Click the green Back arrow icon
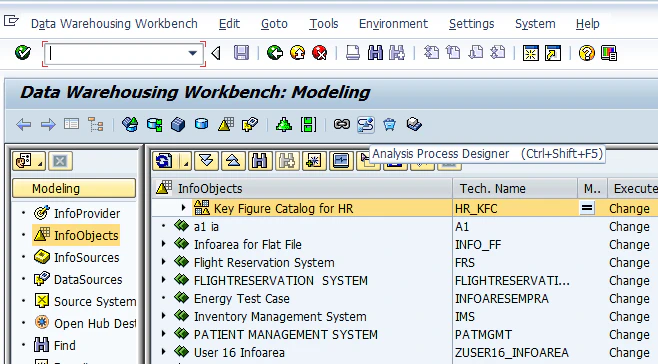 pyautogui.click(x=275, y=53)
